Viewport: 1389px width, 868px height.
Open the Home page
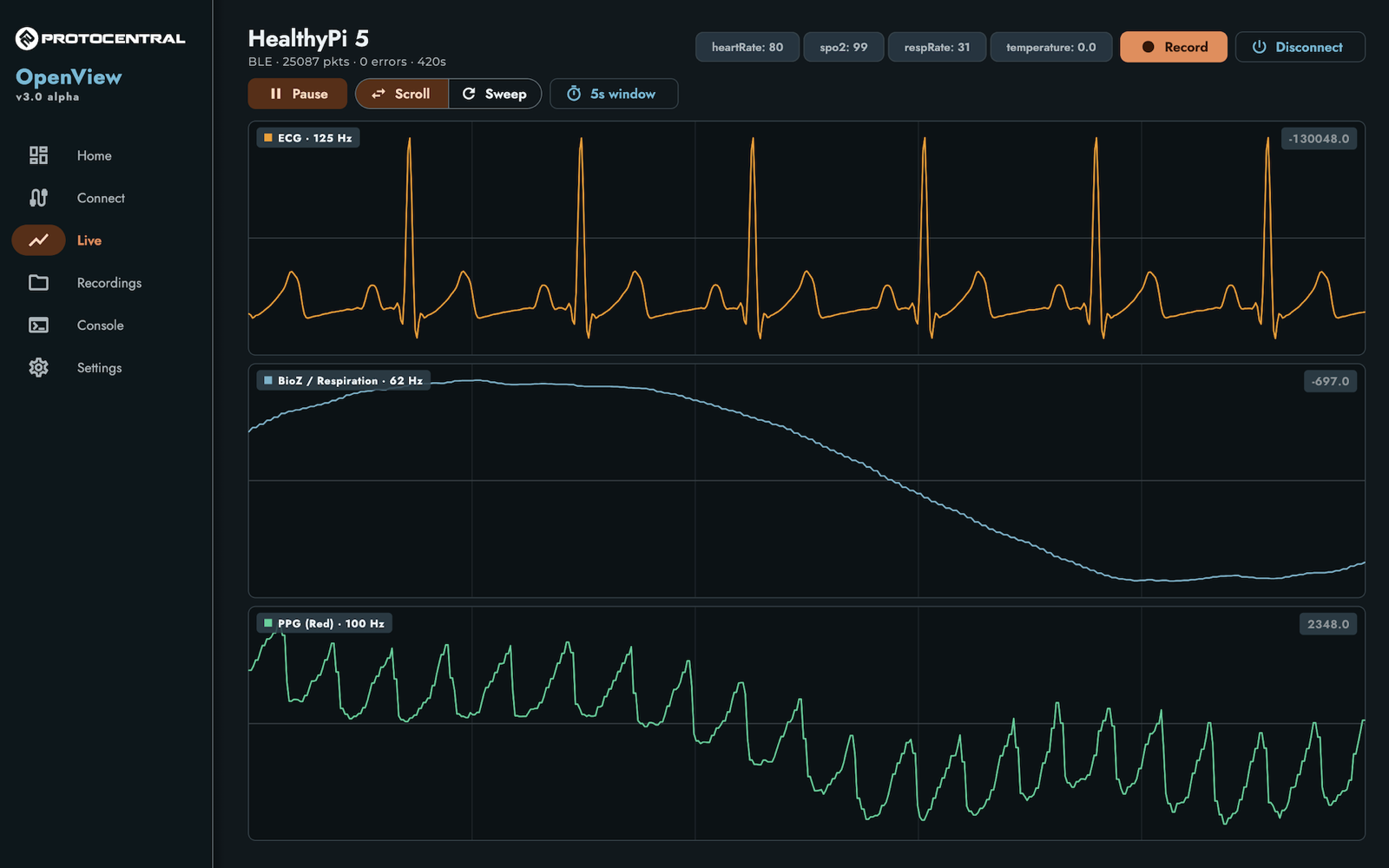(x=106, y=155)
